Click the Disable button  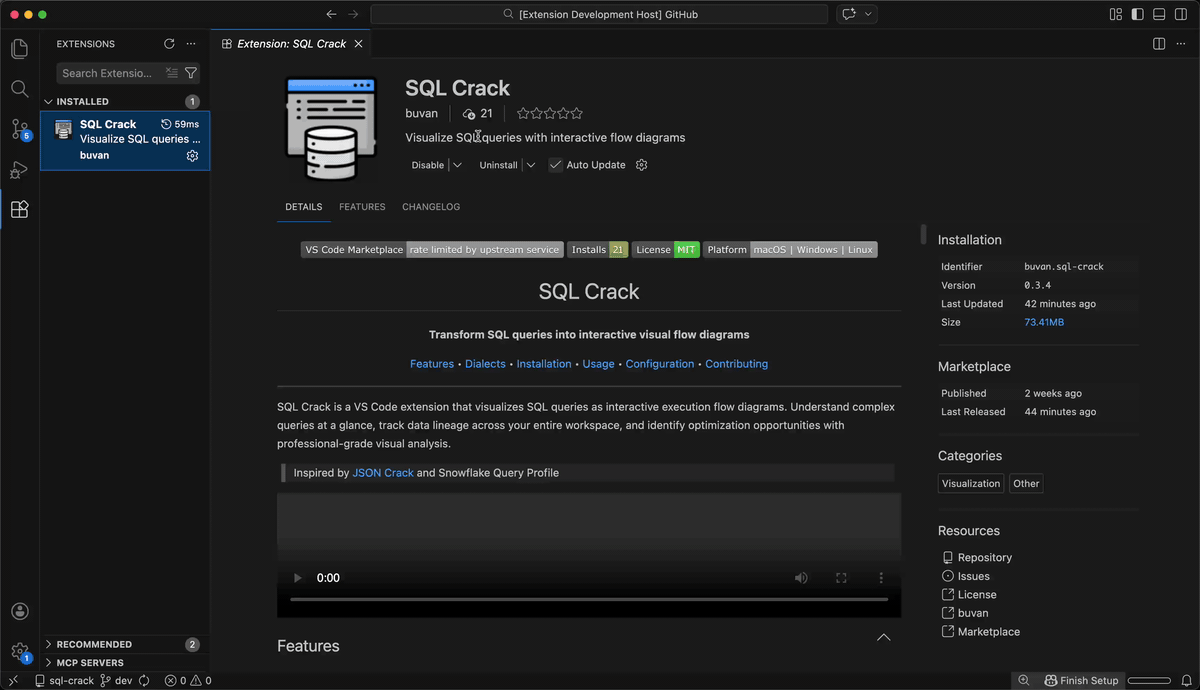point(428,165)
